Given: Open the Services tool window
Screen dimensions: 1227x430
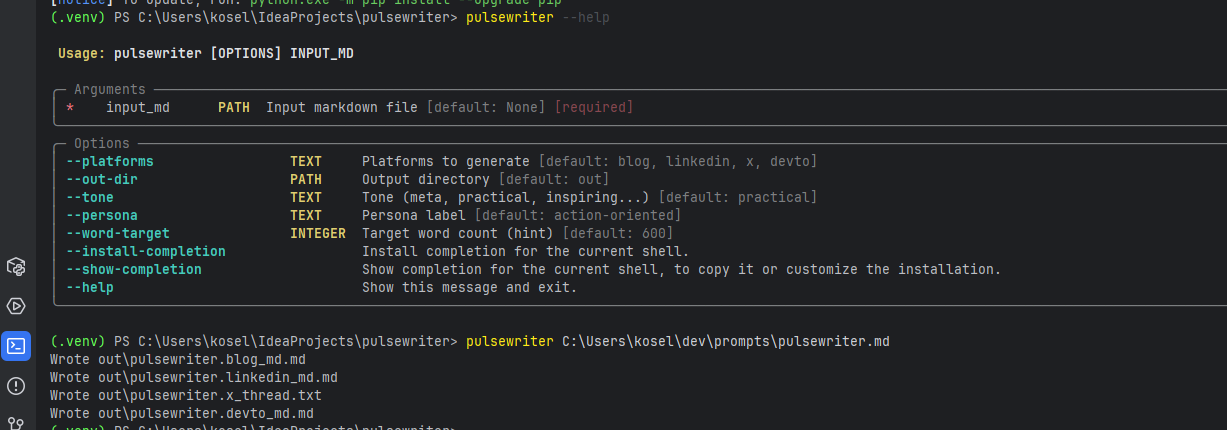Looking at the screenshot, I should point(16,306).
